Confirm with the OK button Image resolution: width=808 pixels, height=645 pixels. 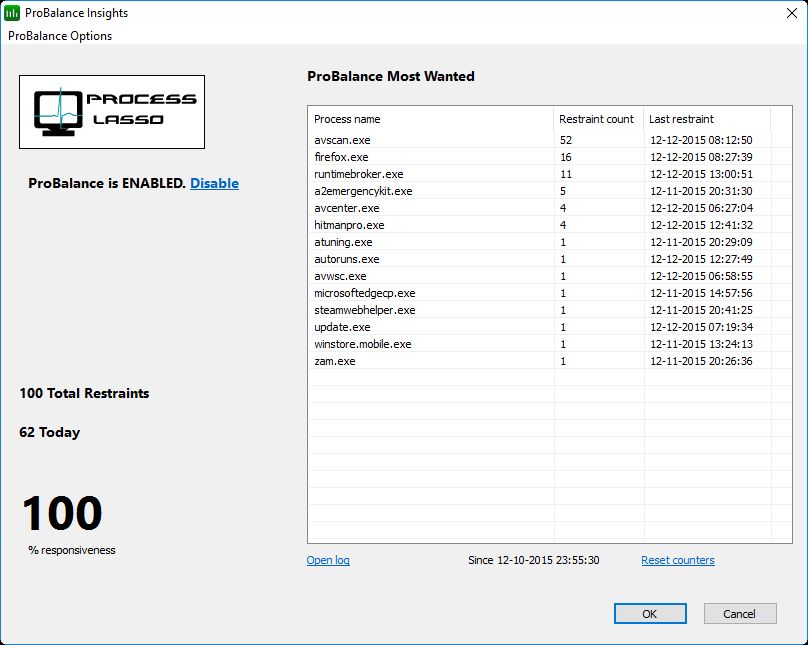point(650,614)
